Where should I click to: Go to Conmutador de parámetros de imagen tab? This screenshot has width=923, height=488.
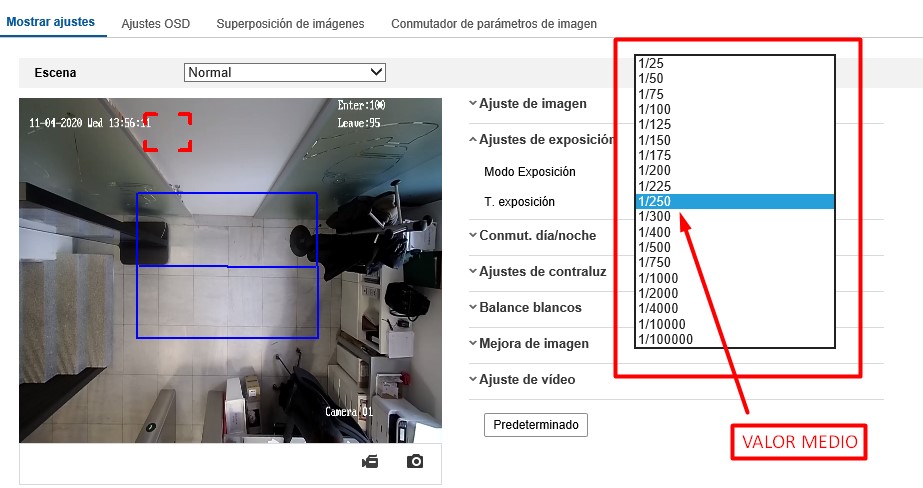pyautogui.click(x=494, y=22)
